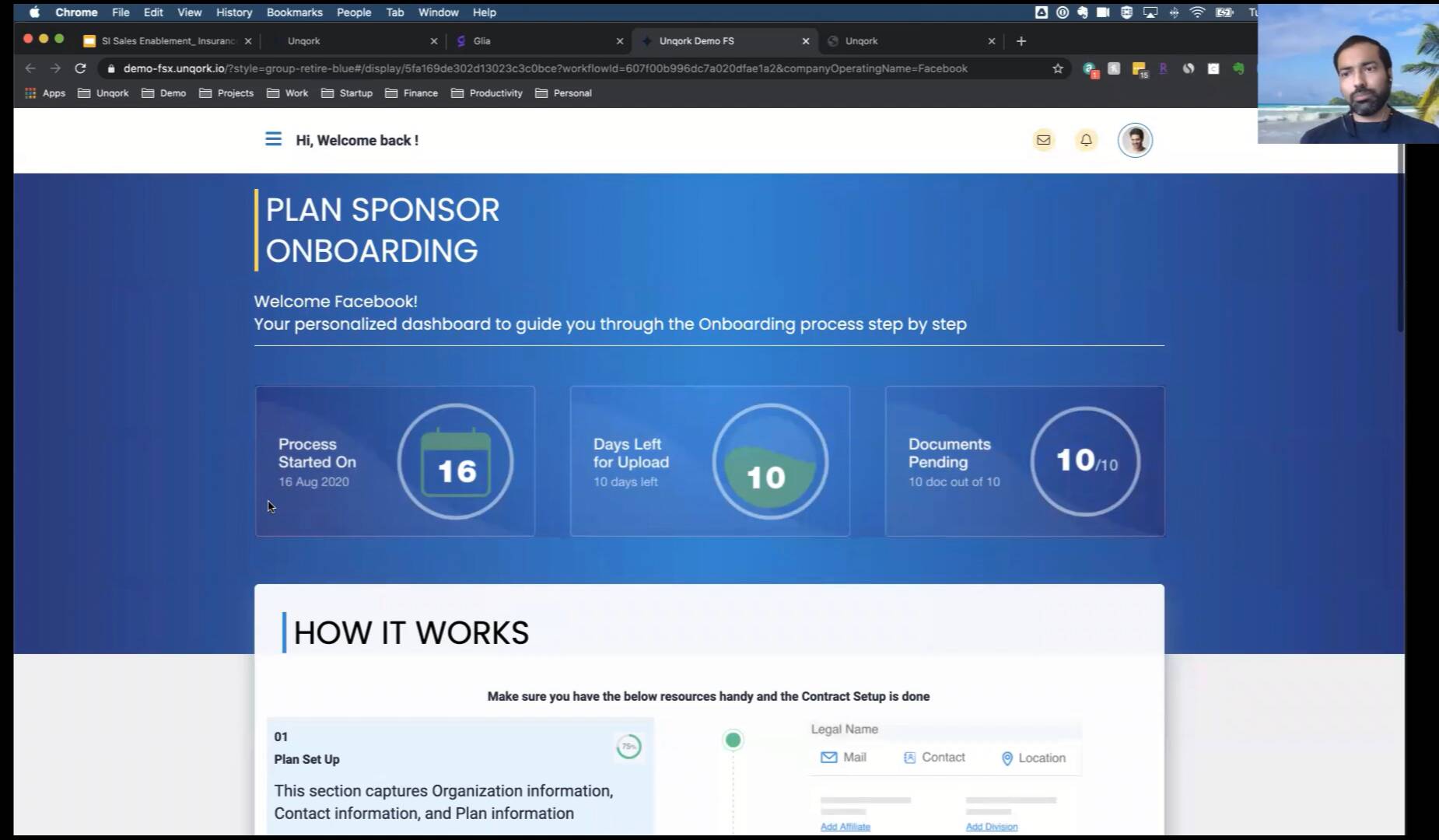This screenshot has width=1439, height=840.
Task: Click the "16 Aug 2020" date text
Action: coord(313,481)
